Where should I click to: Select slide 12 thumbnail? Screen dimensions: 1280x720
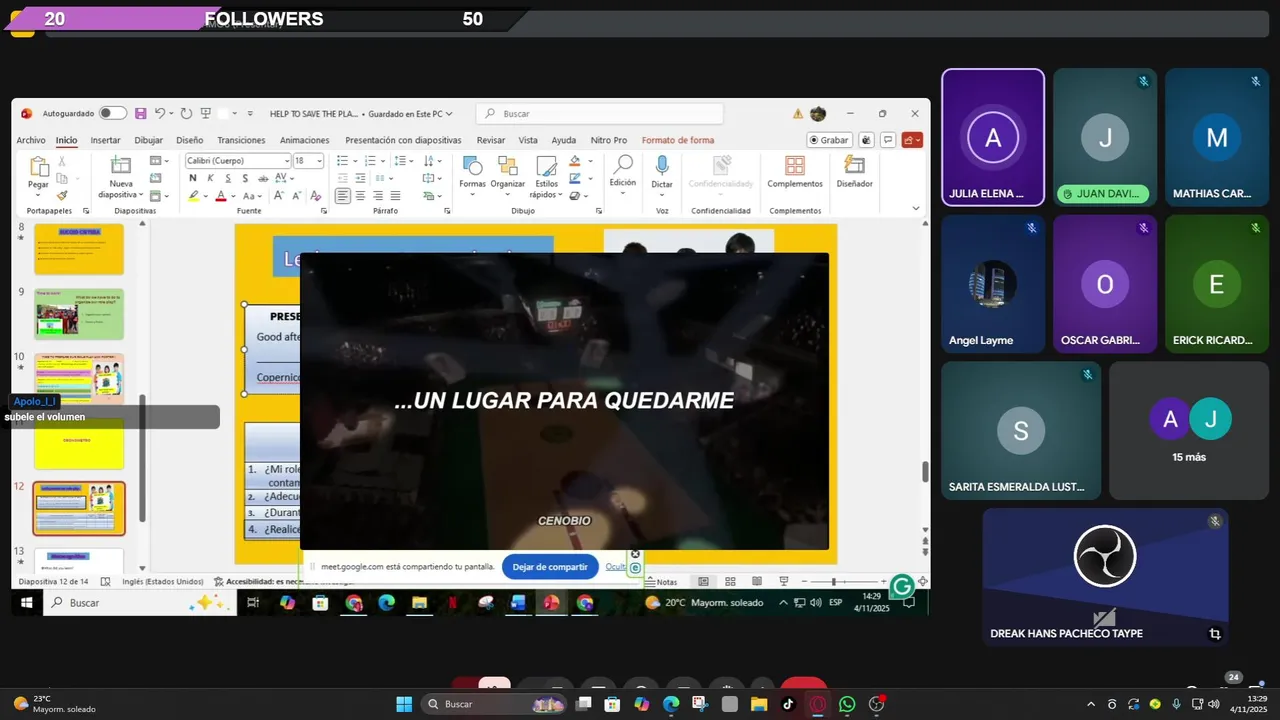click(79, 509)
